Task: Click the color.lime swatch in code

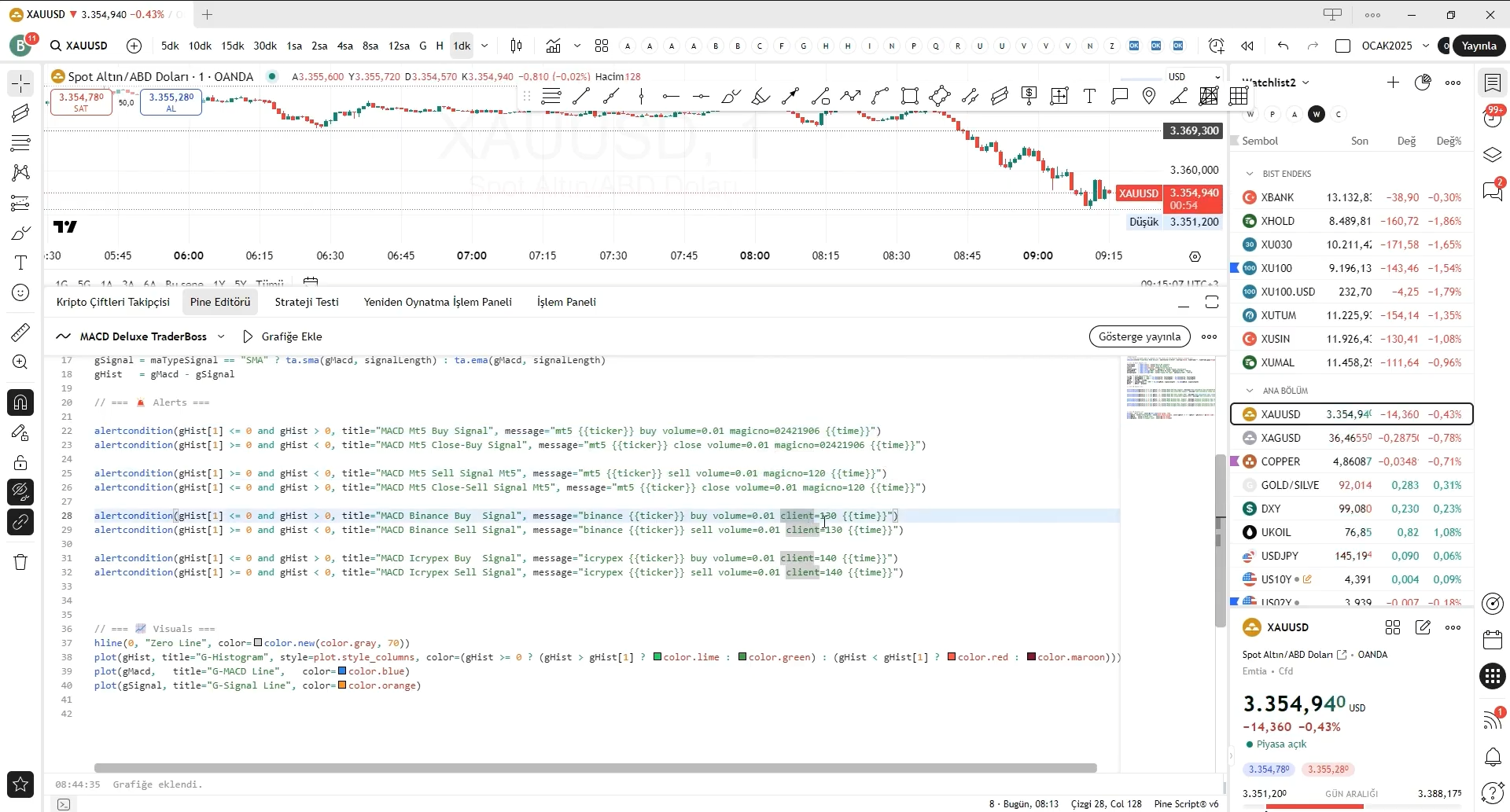Action: coord(657,657)
